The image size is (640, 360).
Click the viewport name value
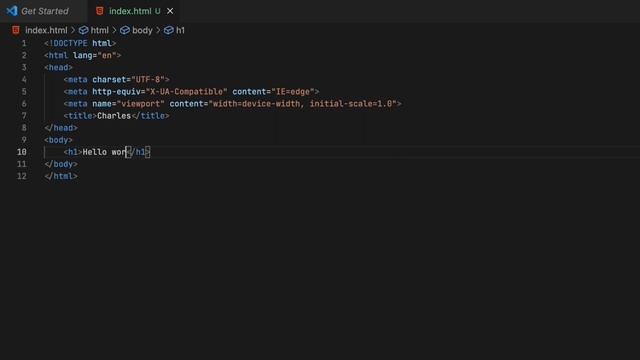pyautogui.click(x=140, y=104)
